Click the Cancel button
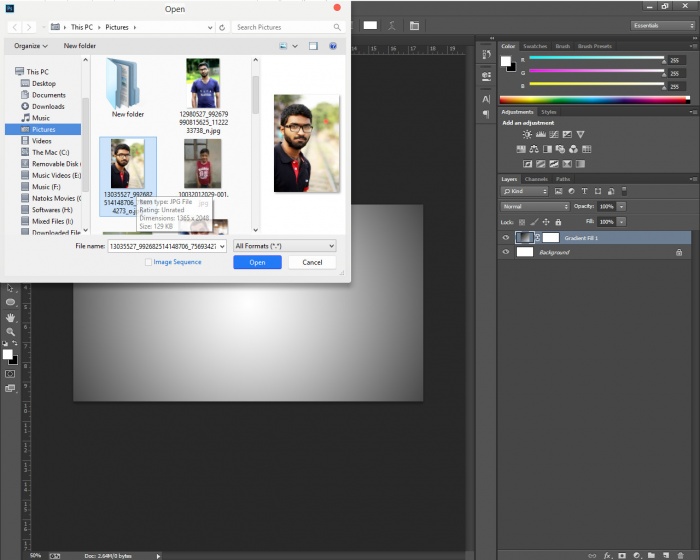Viewport: 700px width, 560px height. click(x=312, y=262)
